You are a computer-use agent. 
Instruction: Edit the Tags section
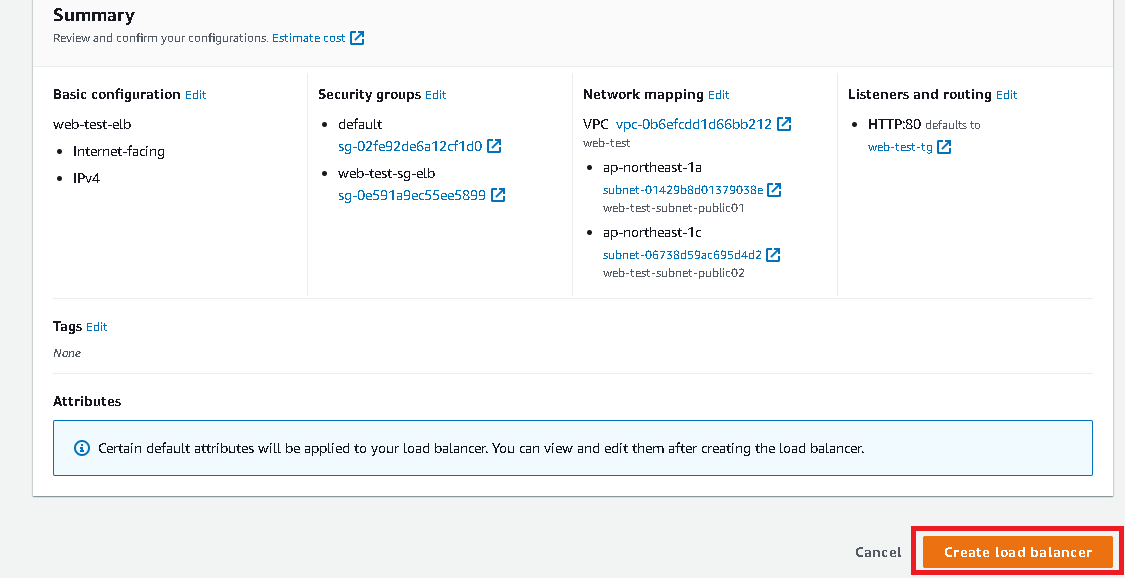coord(96,327)
